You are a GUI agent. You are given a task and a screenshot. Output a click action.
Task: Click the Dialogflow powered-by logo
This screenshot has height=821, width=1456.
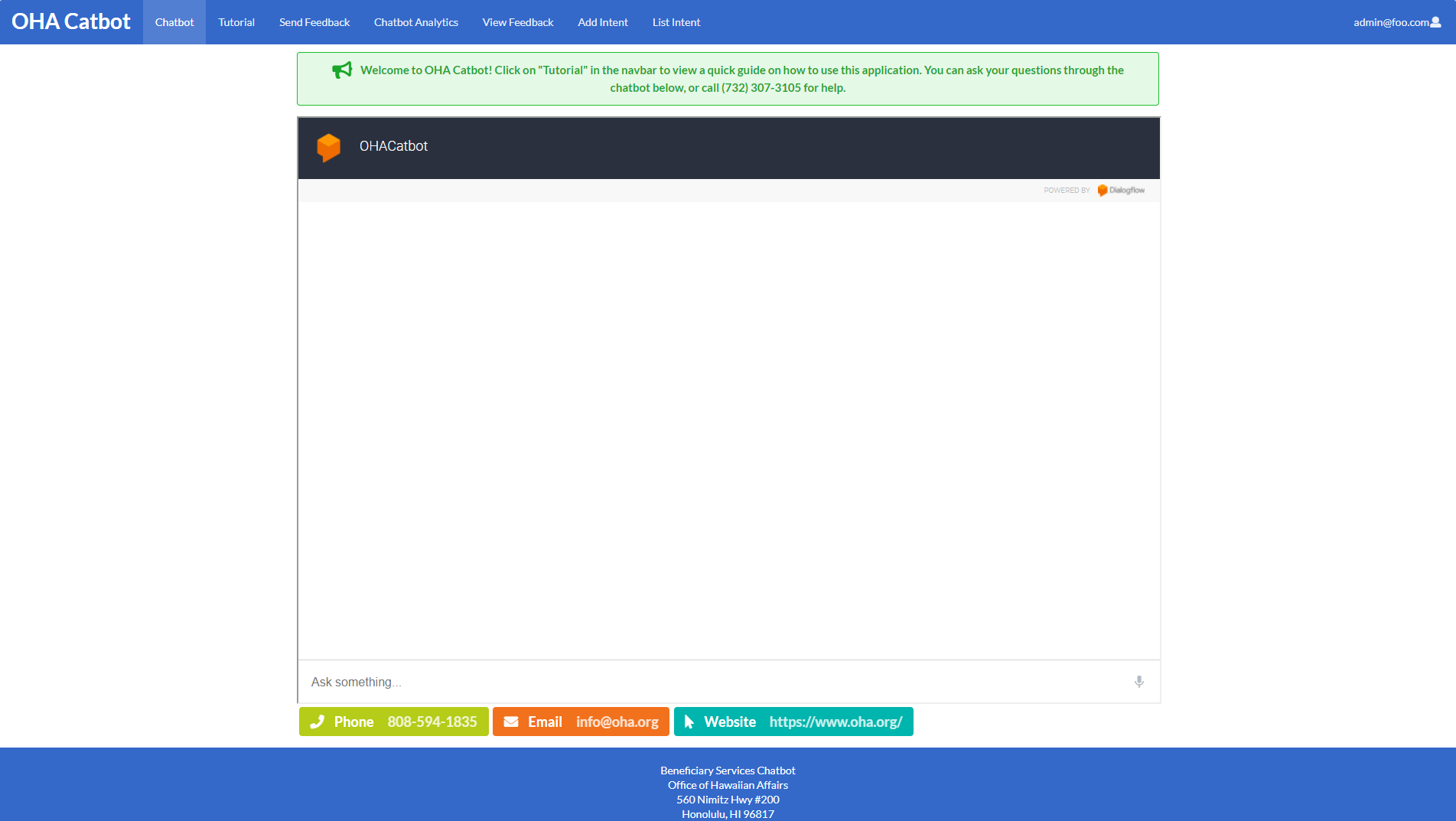[1121, 190]
